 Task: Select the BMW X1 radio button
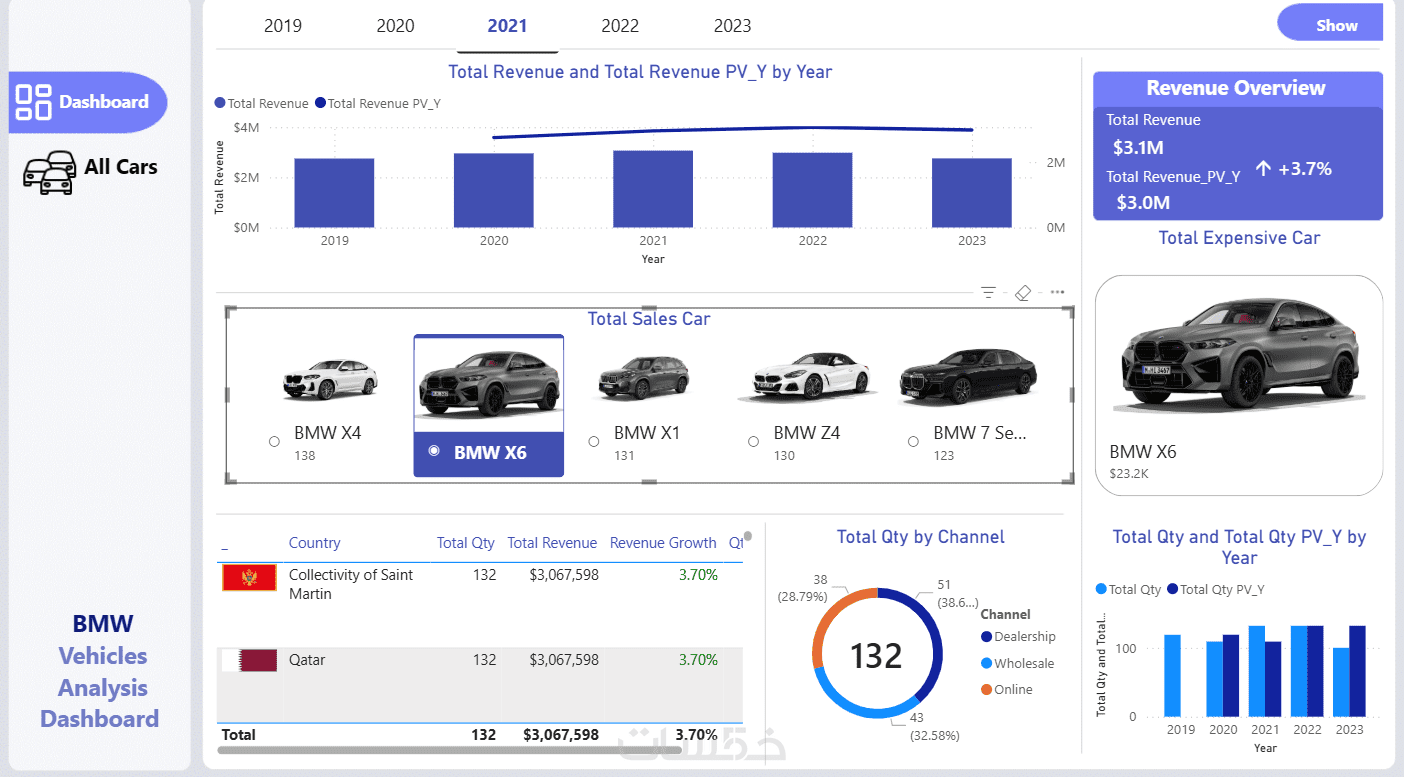[x=594, y=442]
